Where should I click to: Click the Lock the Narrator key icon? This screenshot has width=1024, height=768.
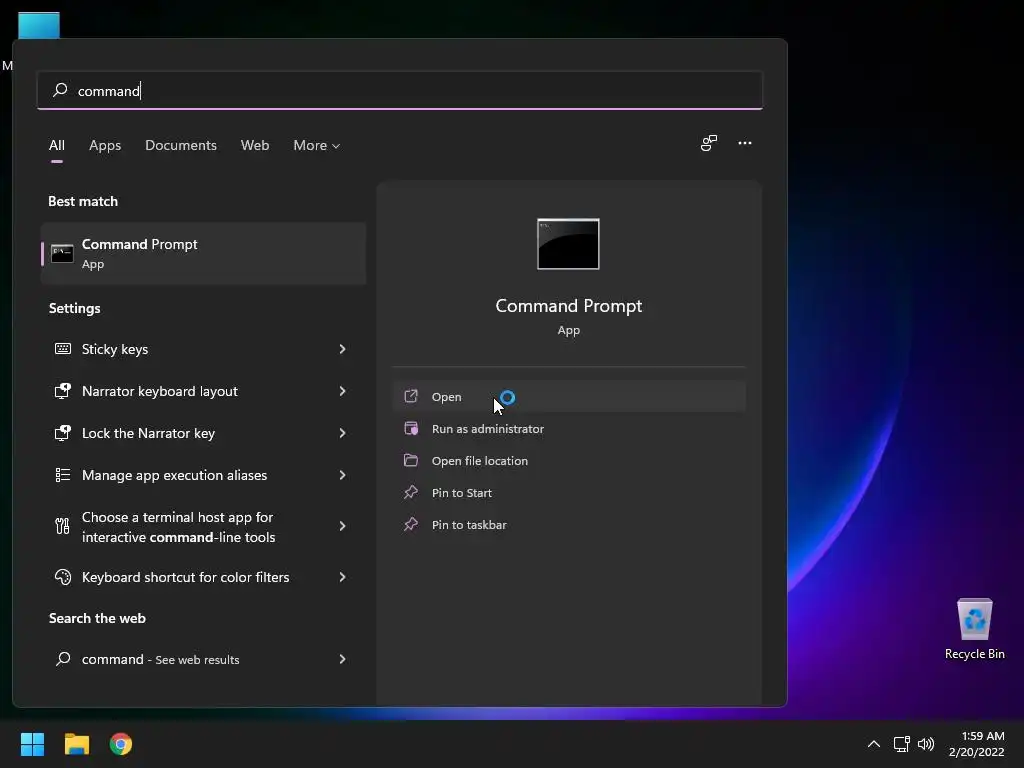pos(63,433)
